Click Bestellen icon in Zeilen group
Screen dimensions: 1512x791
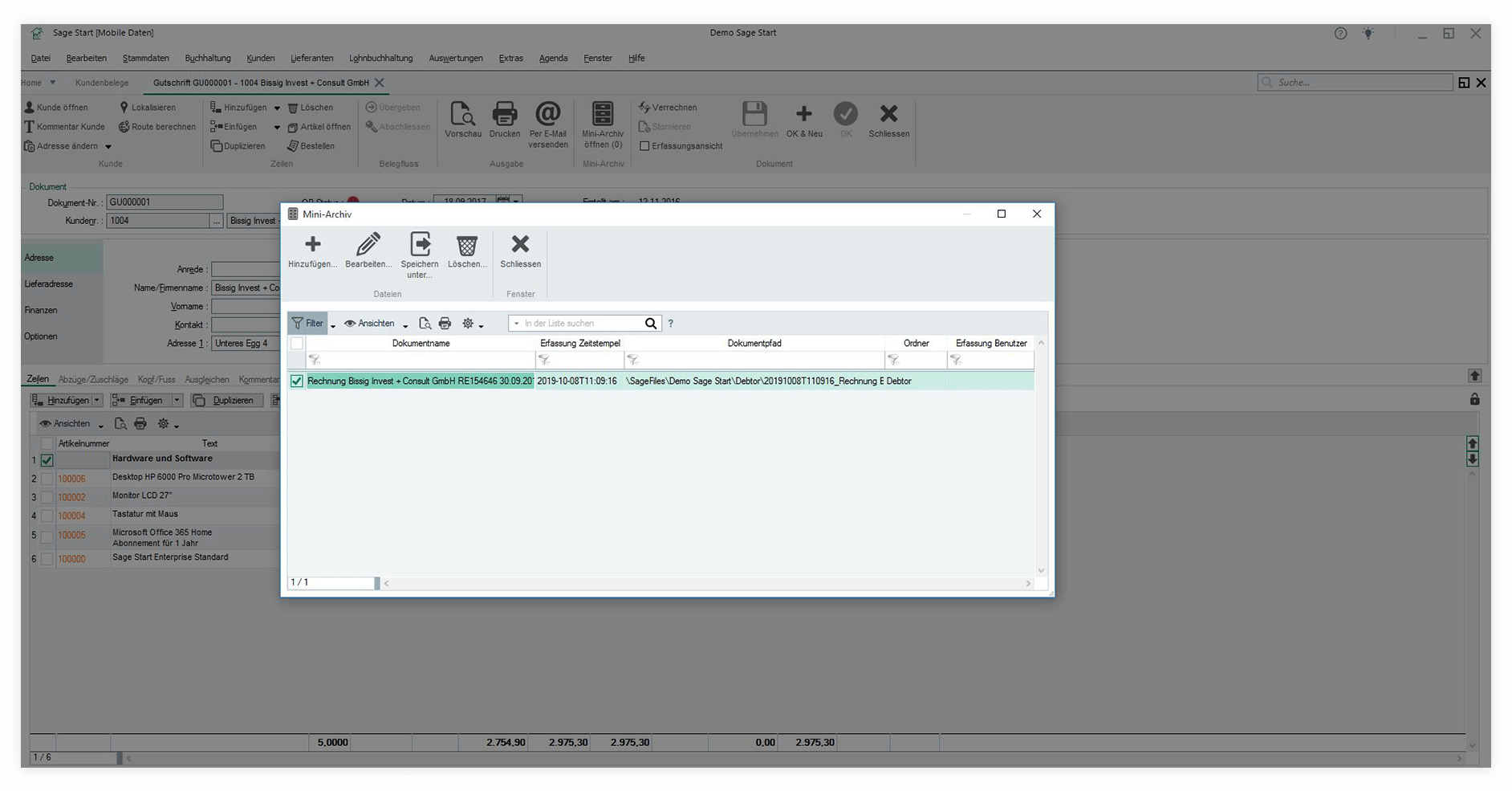[293, 146]
